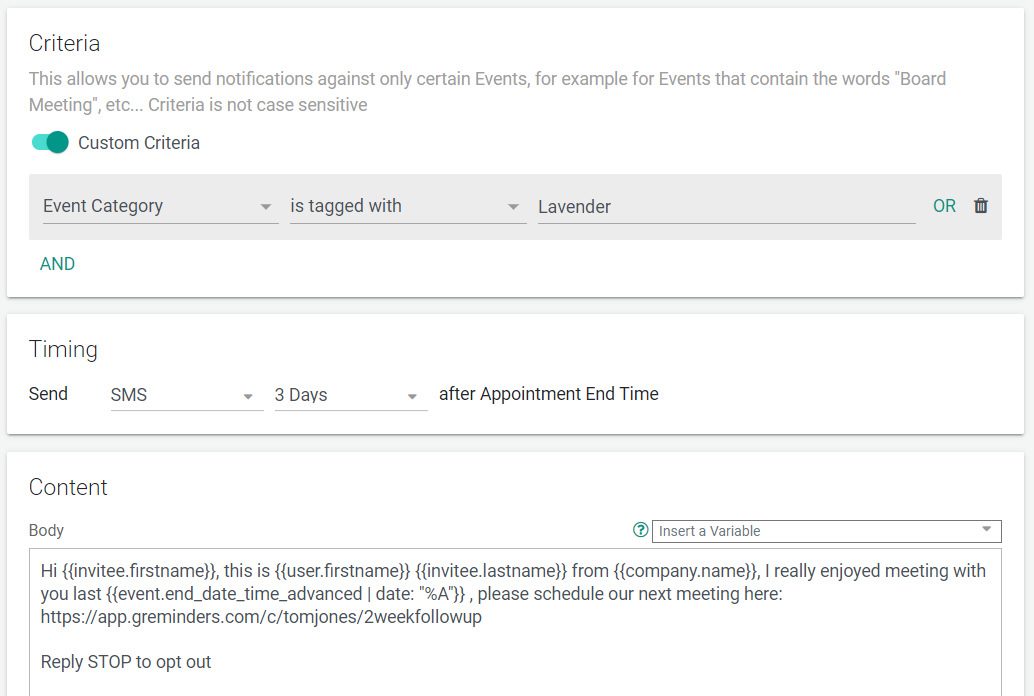
Task: Open the 'is tagged with' operator dropdown
Action: [408, 206]
